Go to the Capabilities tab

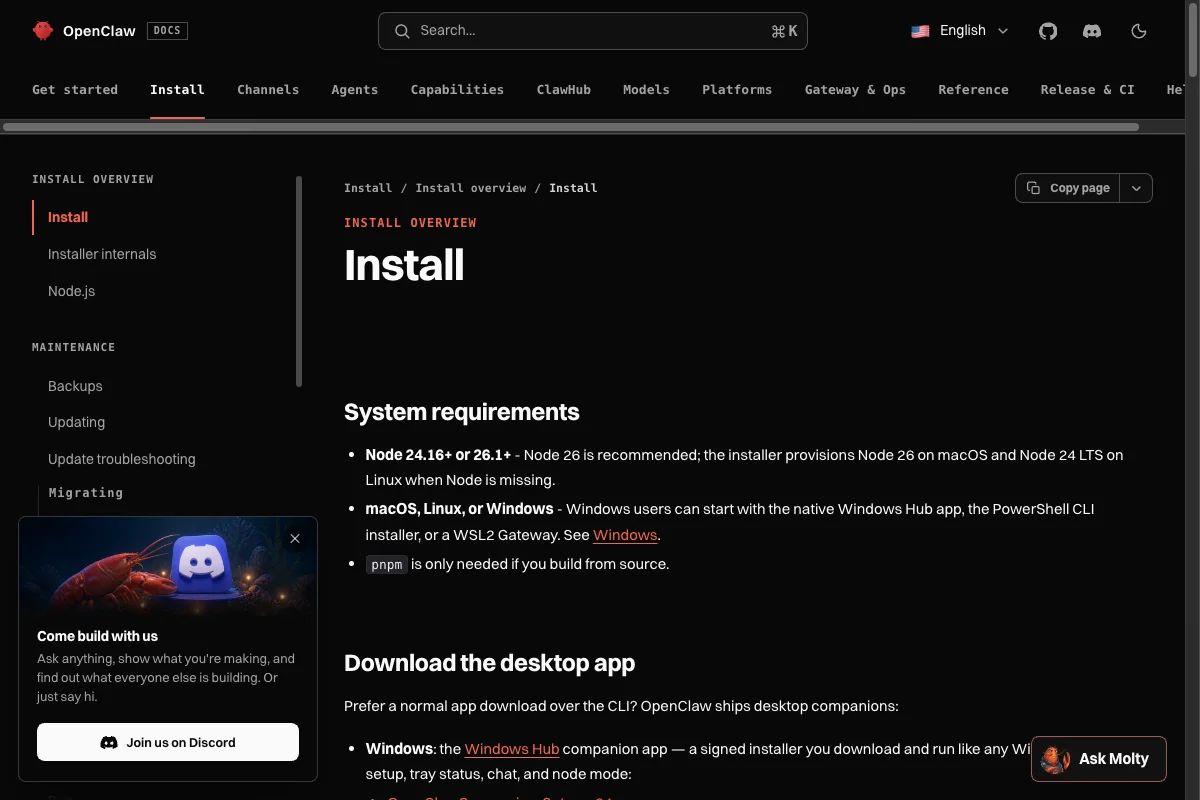(457, 89)
